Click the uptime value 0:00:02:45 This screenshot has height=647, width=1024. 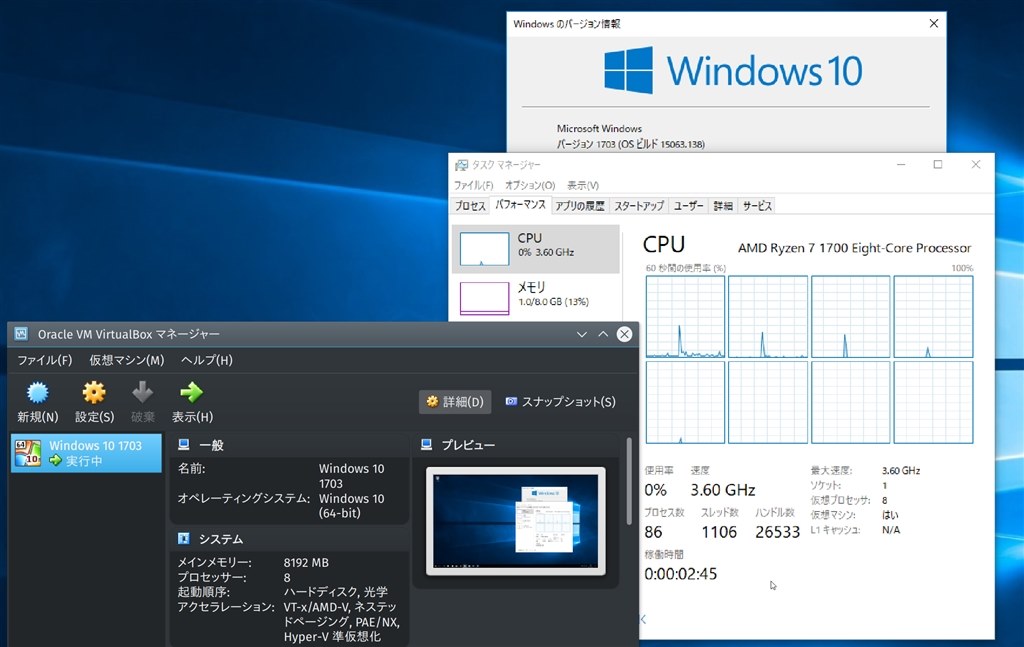680,574
